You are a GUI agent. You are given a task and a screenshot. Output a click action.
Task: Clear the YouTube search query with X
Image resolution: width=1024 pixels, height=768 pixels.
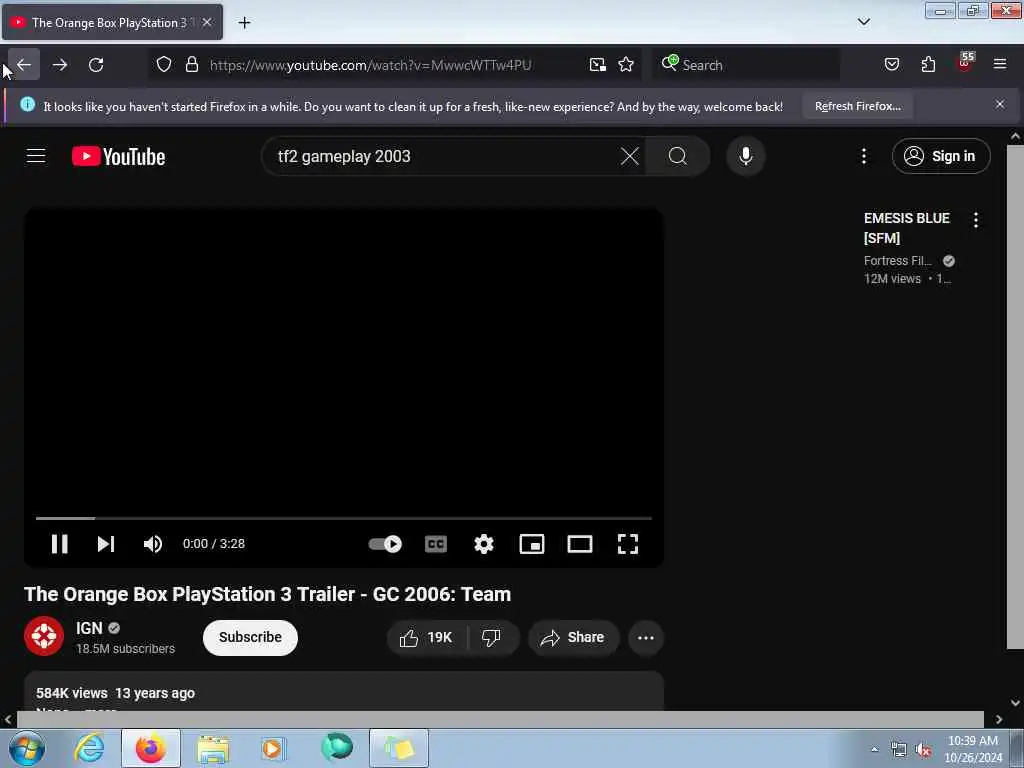tap(630, 156)
